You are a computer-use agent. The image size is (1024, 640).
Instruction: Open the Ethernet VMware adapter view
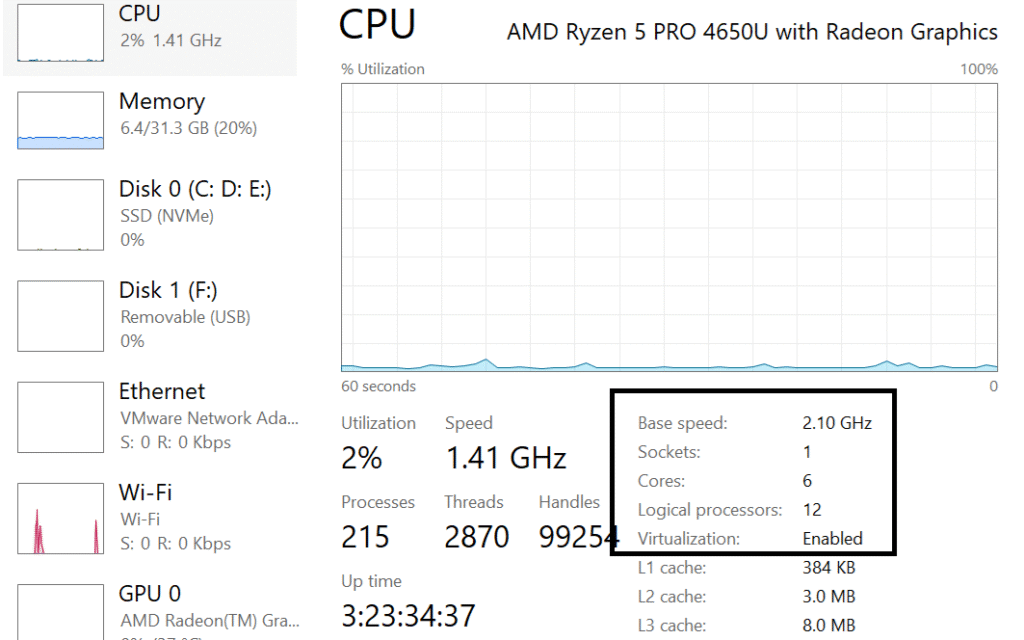click(x=150, y=417)
